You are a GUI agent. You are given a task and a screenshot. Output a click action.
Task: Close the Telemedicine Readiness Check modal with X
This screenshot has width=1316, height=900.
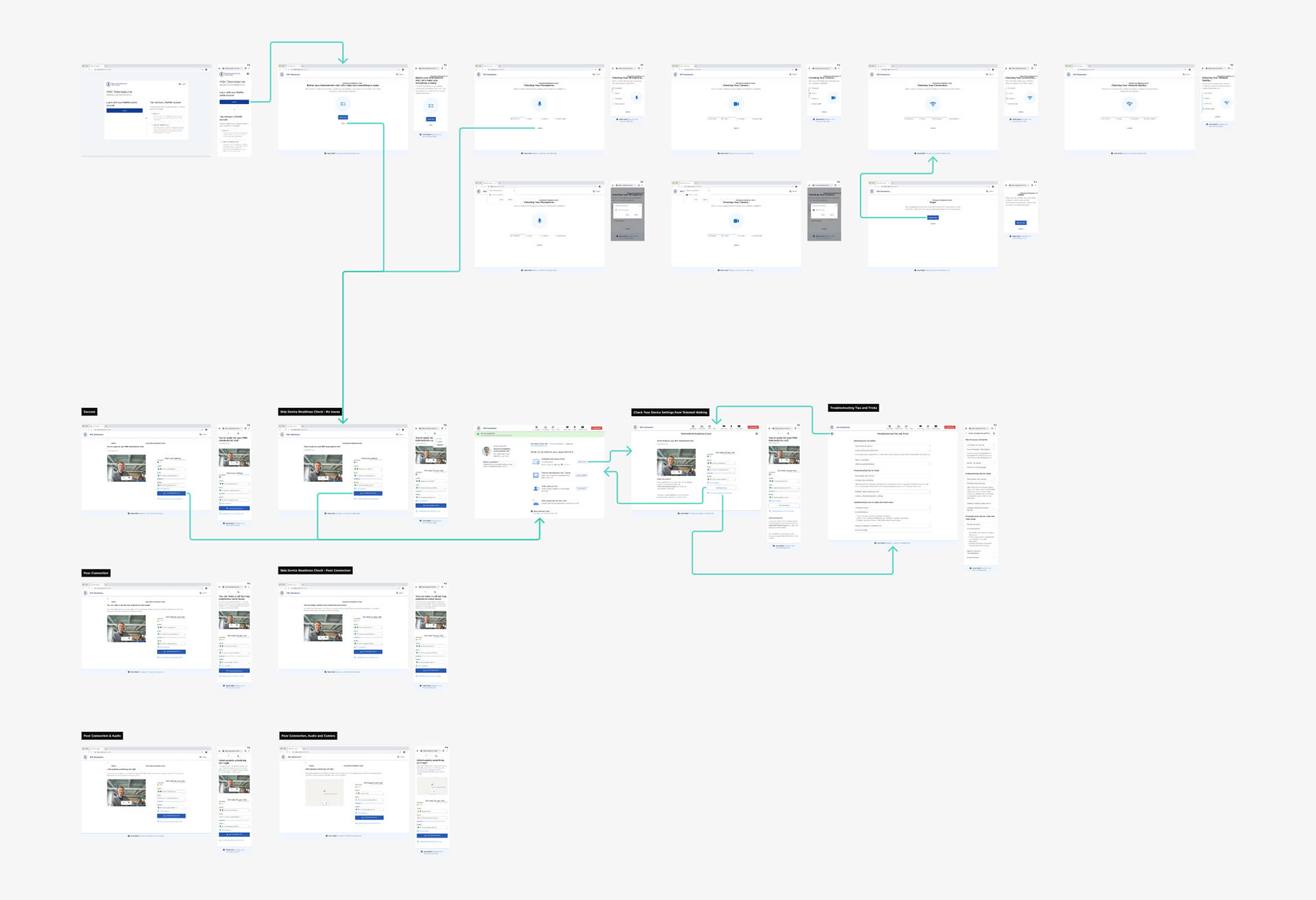point(757,433)
